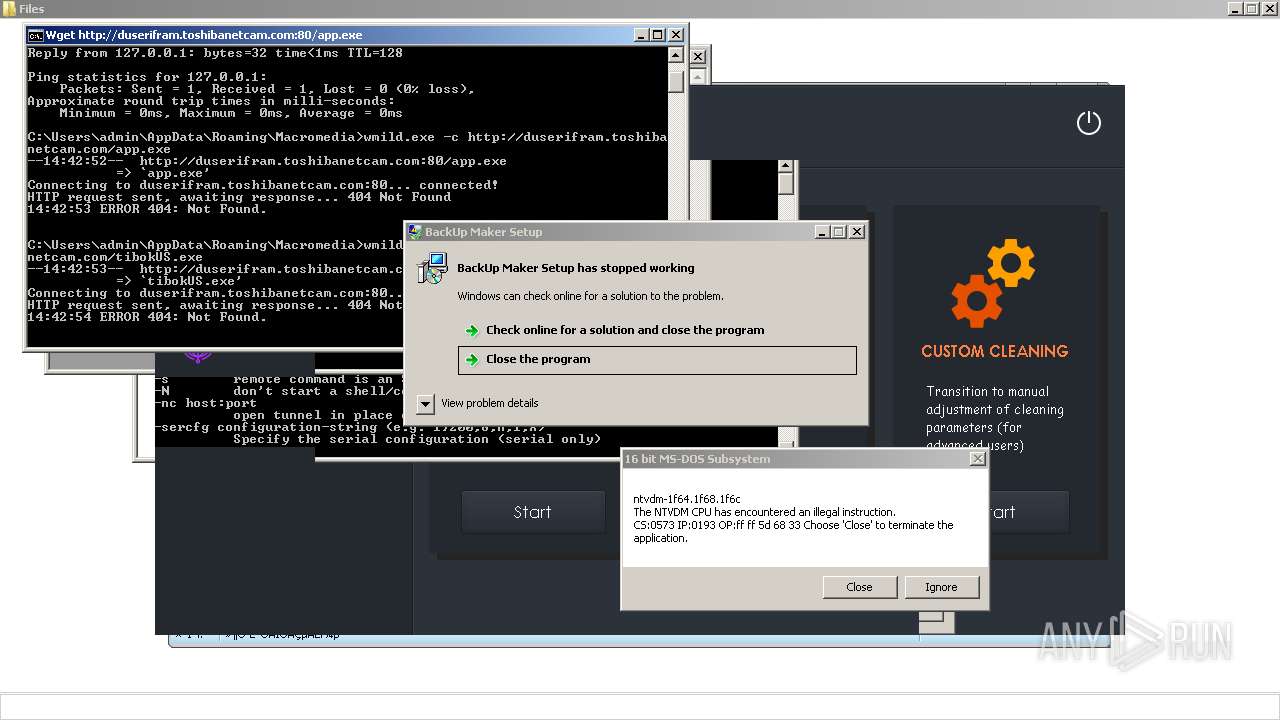Viewport: 1280px width, 720px height.
Task: Click the scroll up arrow of the Wget console
Action: click(x=676, y=56)
